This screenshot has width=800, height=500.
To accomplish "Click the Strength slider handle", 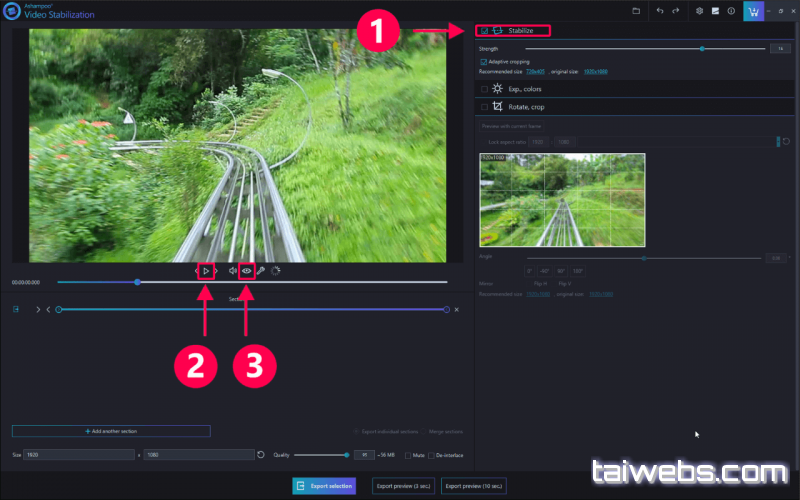I will pos(702,48).
